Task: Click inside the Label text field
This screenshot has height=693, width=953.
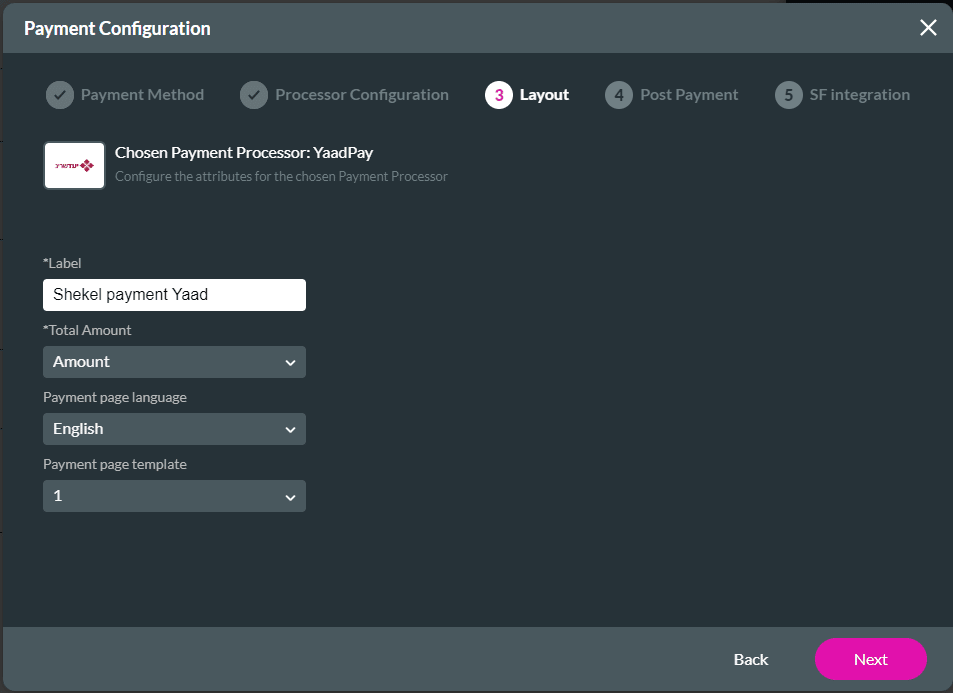Action: click(x=174, y=295)
